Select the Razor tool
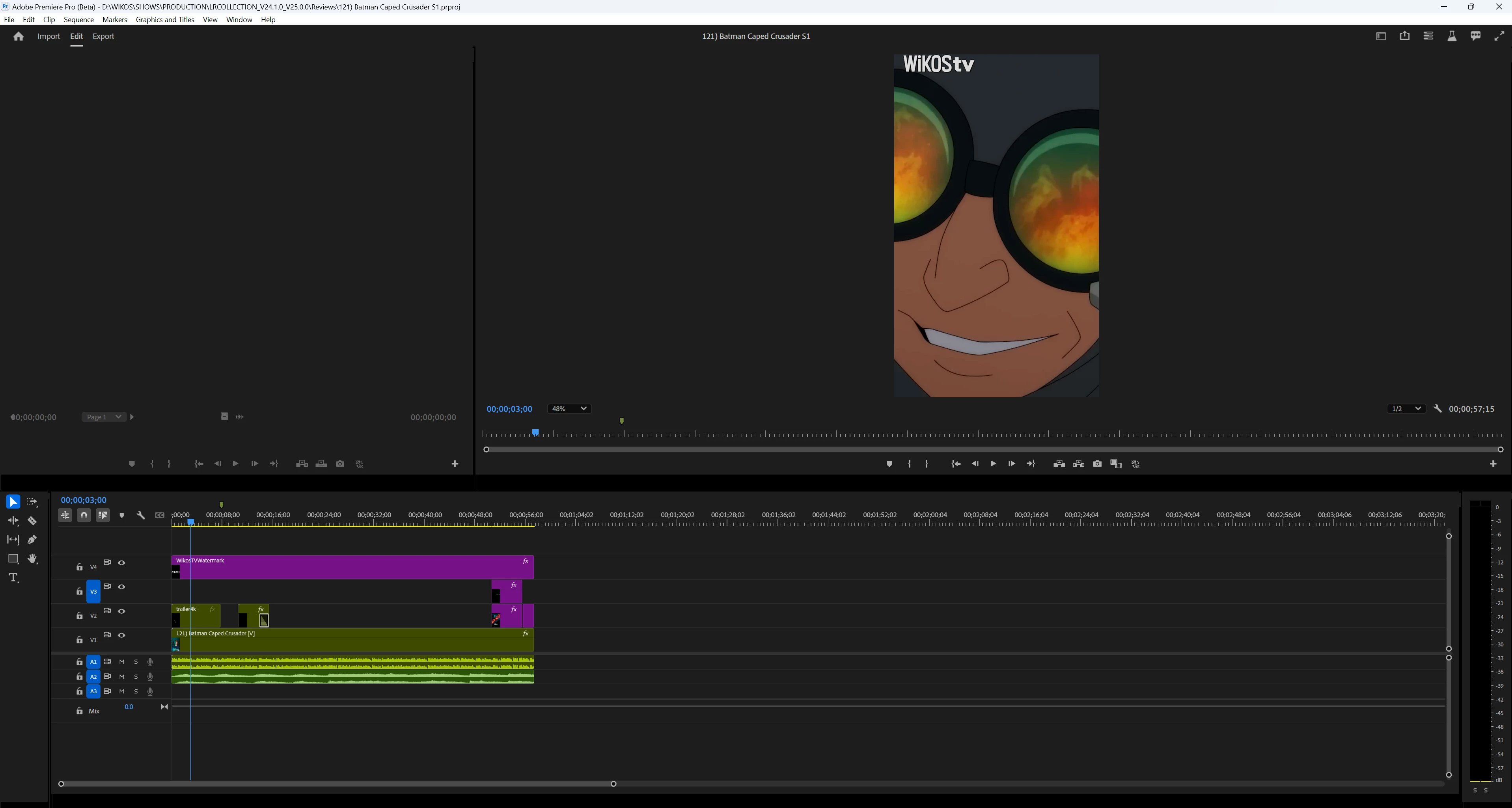The image size is (1512, 808). pyautogui.click(x=32, y=521)
